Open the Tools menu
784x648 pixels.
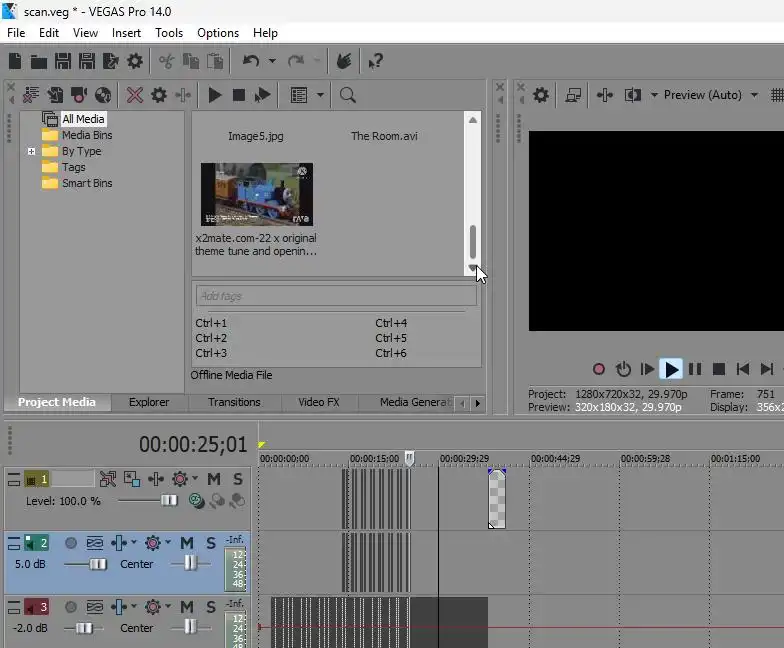[x=169, y=33]
